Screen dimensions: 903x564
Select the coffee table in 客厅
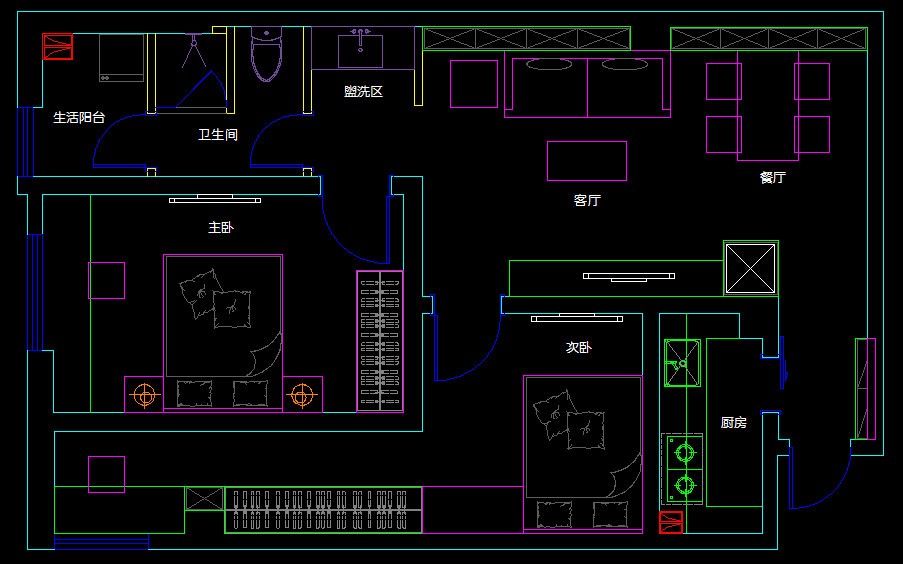click(x=587, y=161)
